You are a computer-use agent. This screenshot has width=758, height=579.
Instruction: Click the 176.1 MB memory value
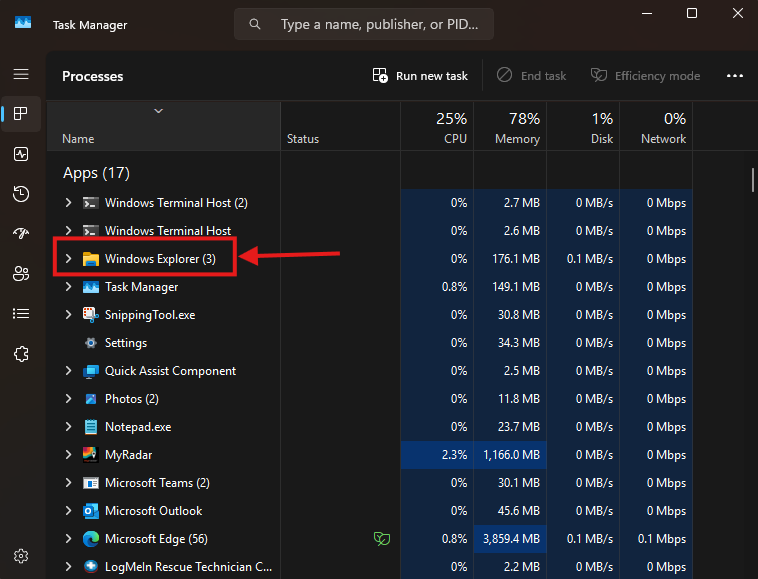[x=516, y=259]
